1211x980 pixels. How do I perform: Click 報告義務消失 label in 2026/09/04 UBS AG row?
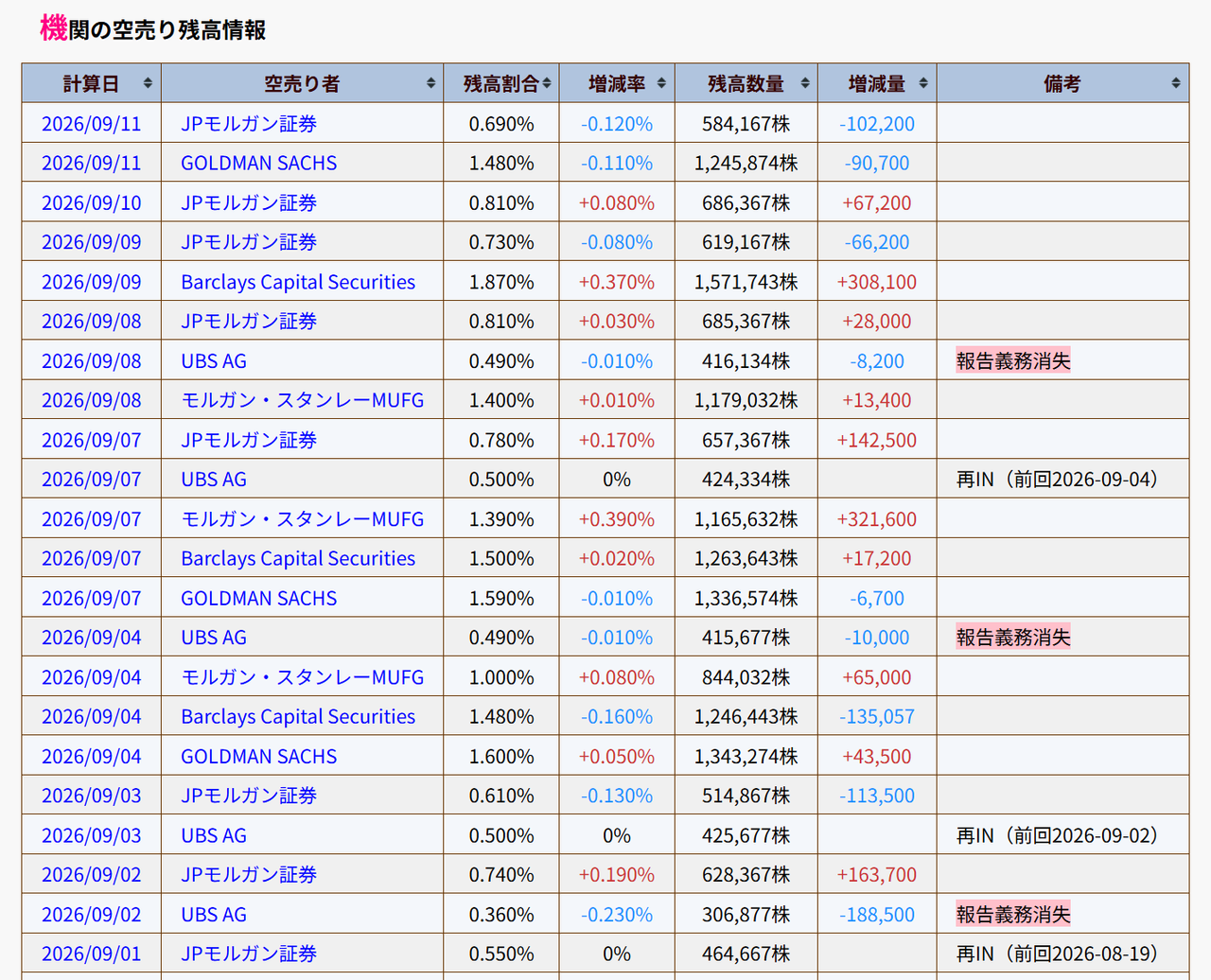click(x=1013, y=638)
